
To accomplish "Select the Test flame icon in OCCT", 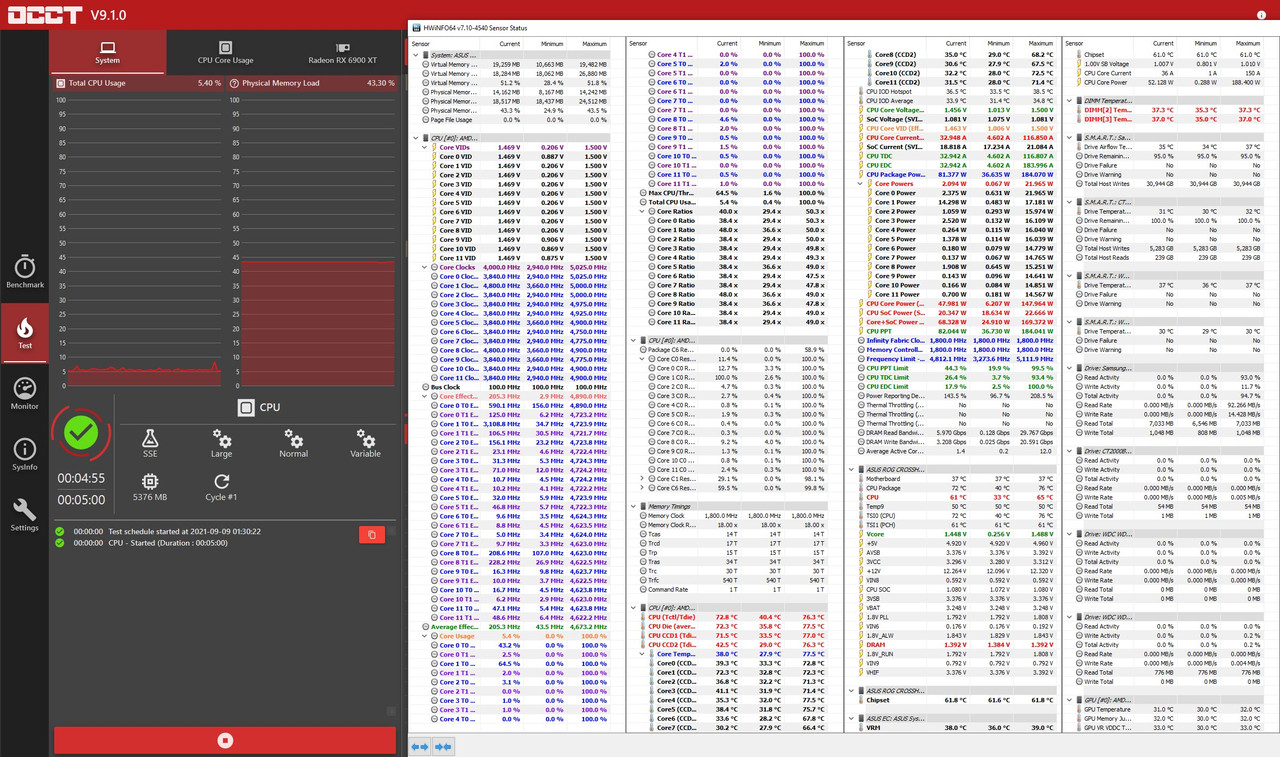I will click(x=25, y=333).
